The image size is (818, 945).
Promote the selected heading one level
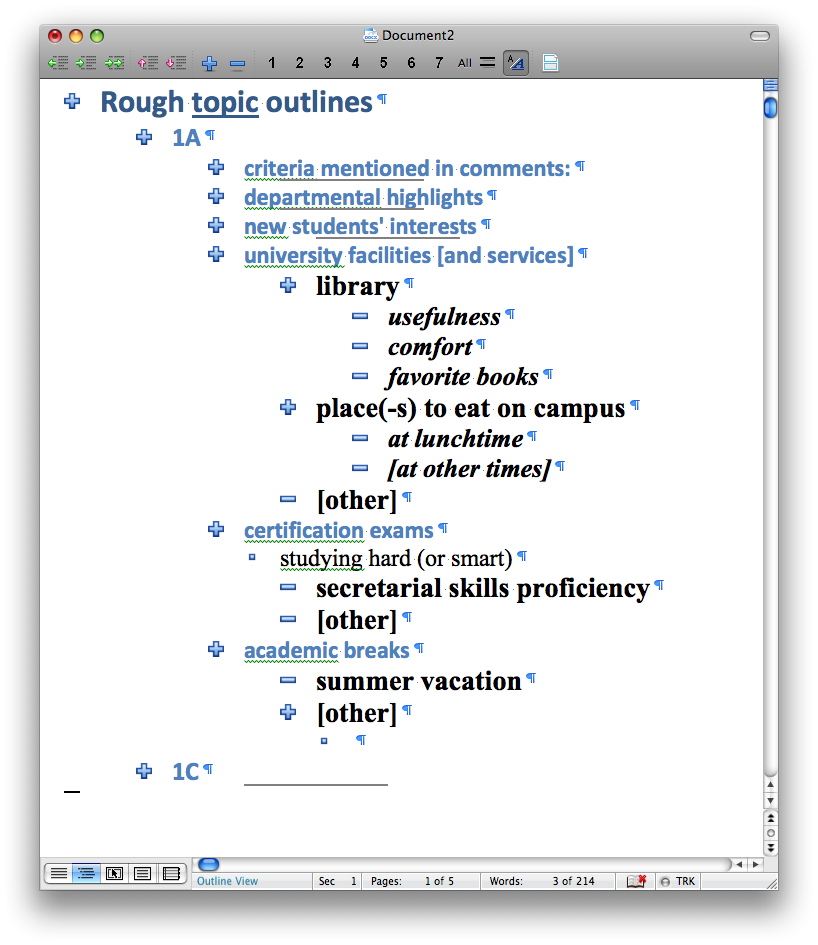(x=58, y=62)
